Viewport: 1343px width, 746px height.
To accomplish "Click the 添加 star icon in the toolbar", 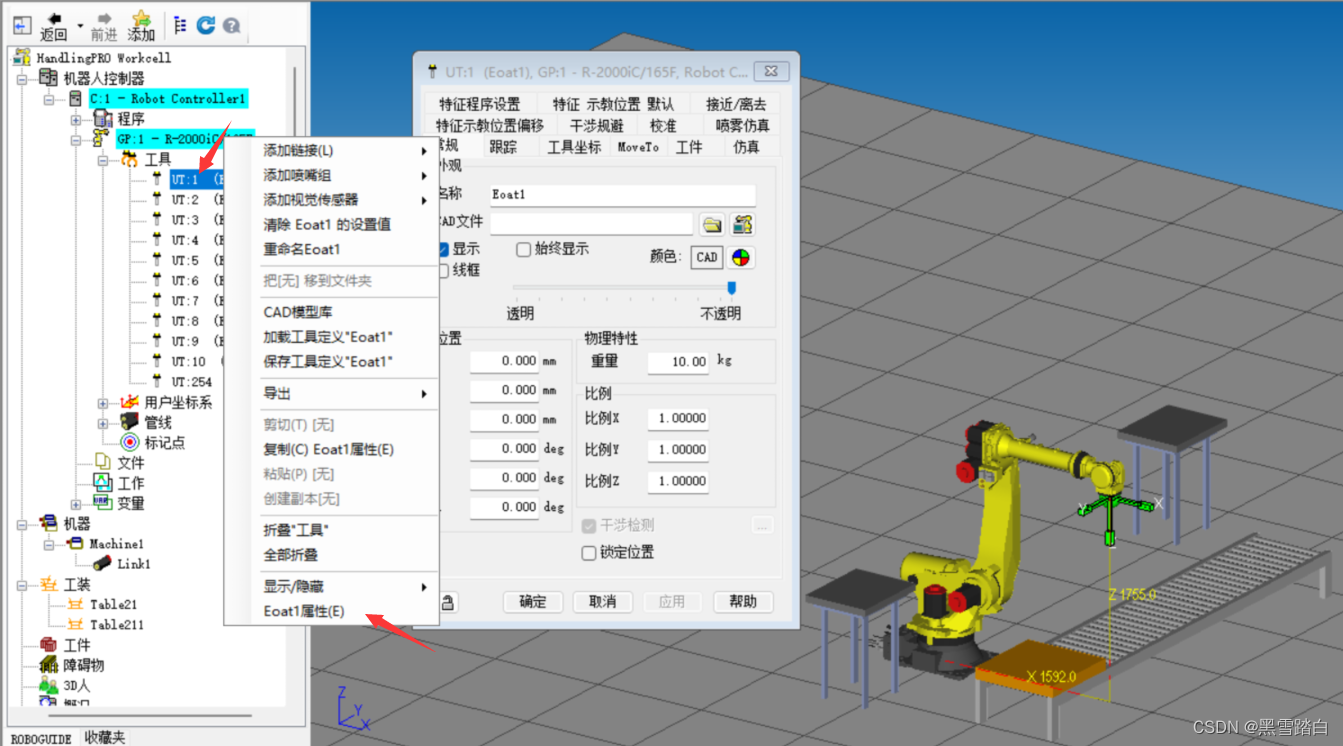I will point(140,20).
